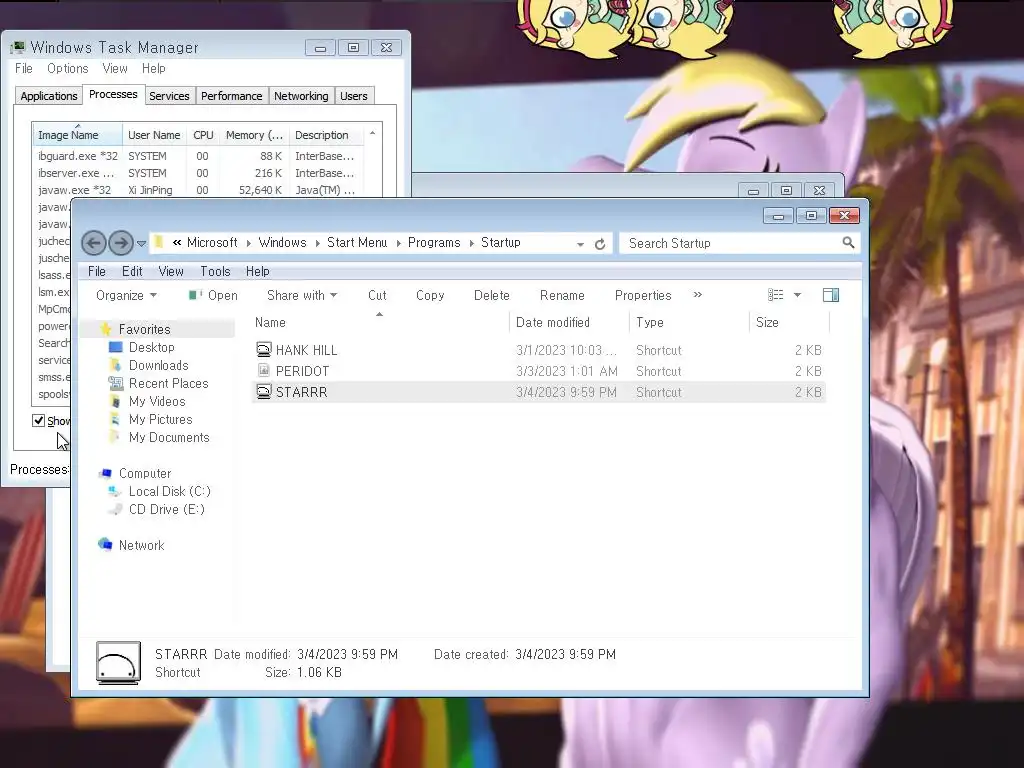Screen dimensions: 1024x768
Task: Select javaw.exe *32 process row
Action: click(x=198, y=190)
